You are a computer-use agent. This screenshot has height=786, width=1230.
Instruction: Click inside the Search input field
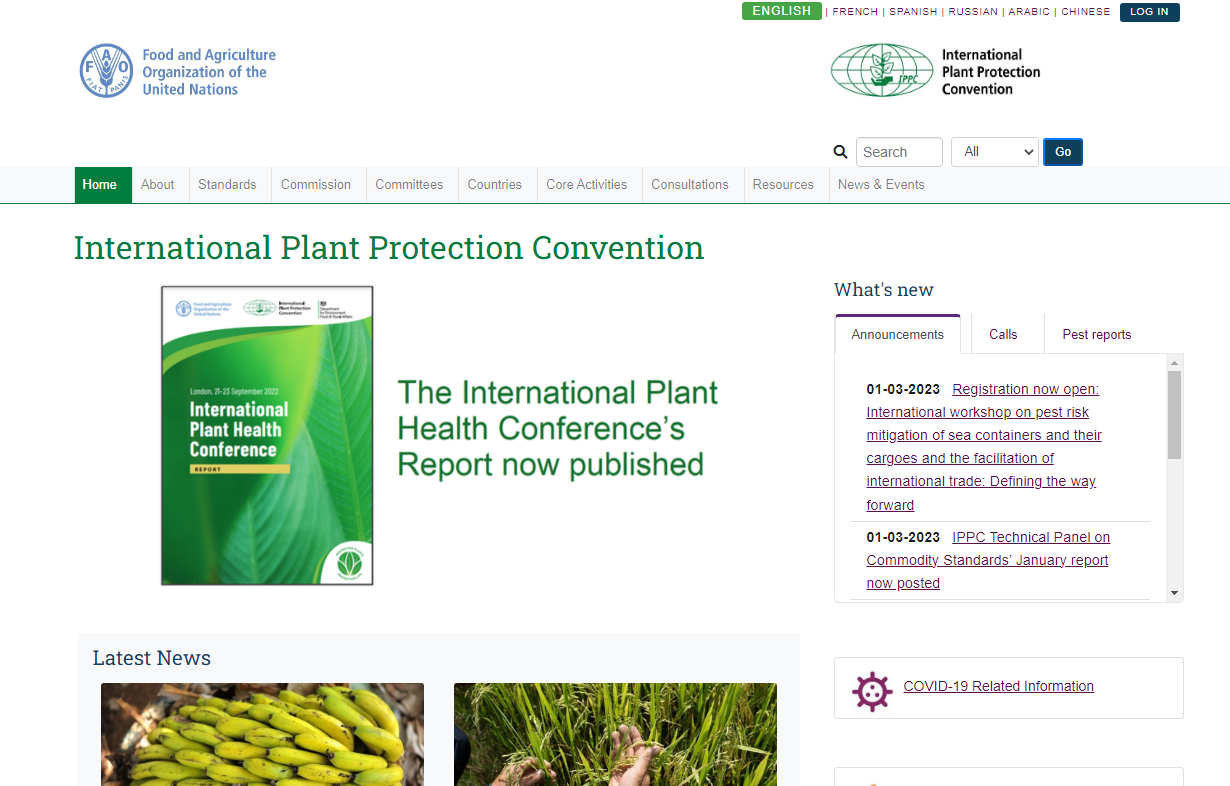pos(898,151)
